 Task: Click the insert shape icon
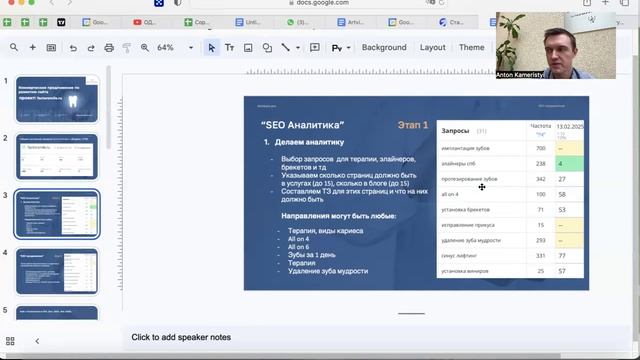pos(267,48)
